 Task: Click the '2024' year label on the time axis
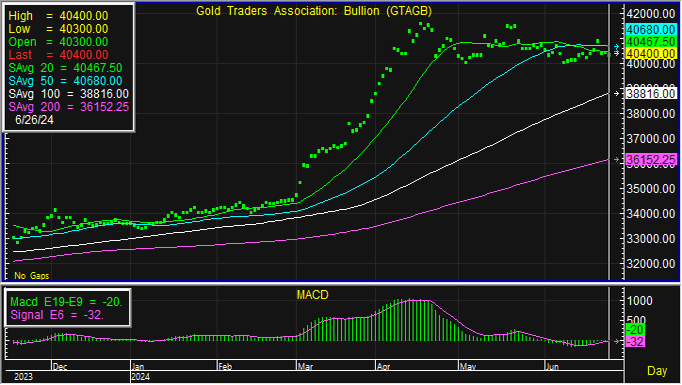(140, 377)
